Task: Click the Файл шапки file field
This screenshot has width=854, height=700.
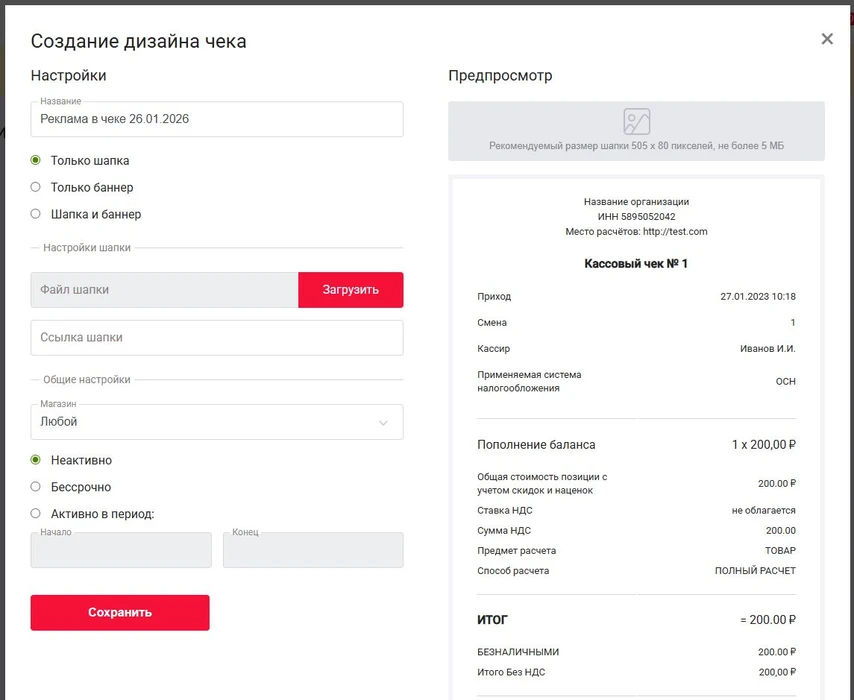Action: (164, 290)
